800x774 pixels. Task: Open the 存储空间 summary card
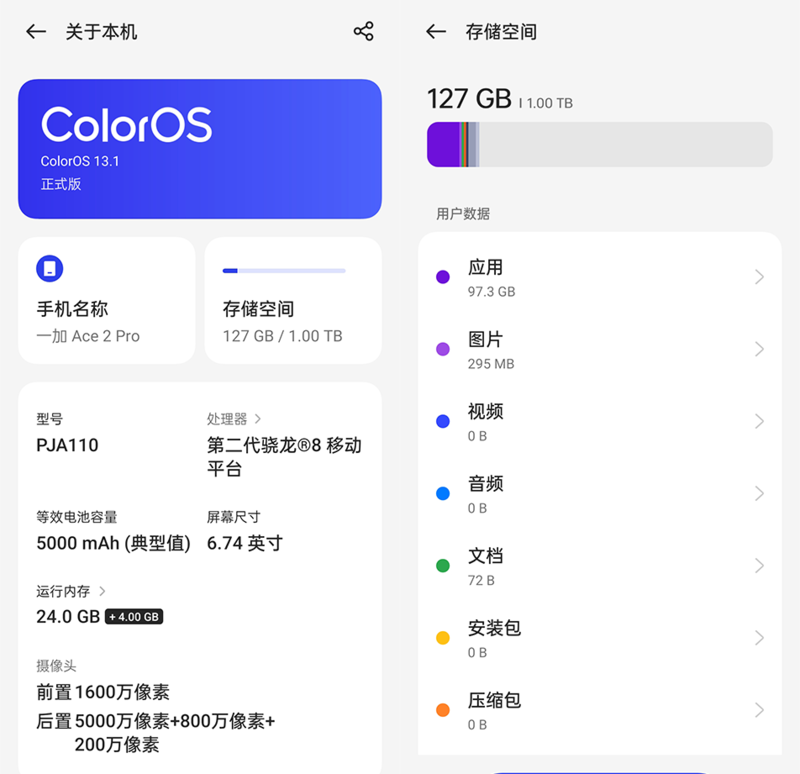[x=293, y=300]
